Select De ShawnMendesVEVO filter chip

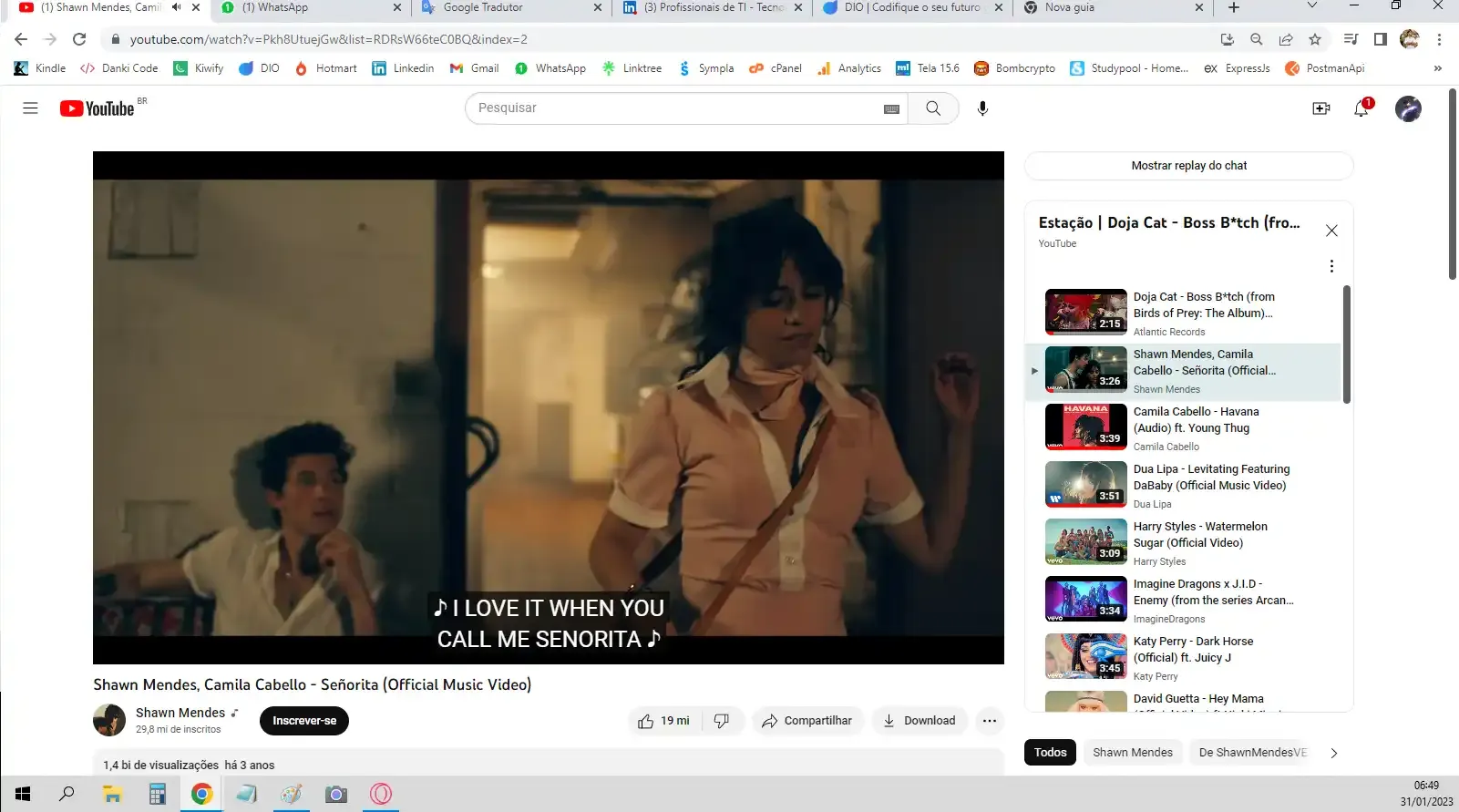[x=1252, y=753]
